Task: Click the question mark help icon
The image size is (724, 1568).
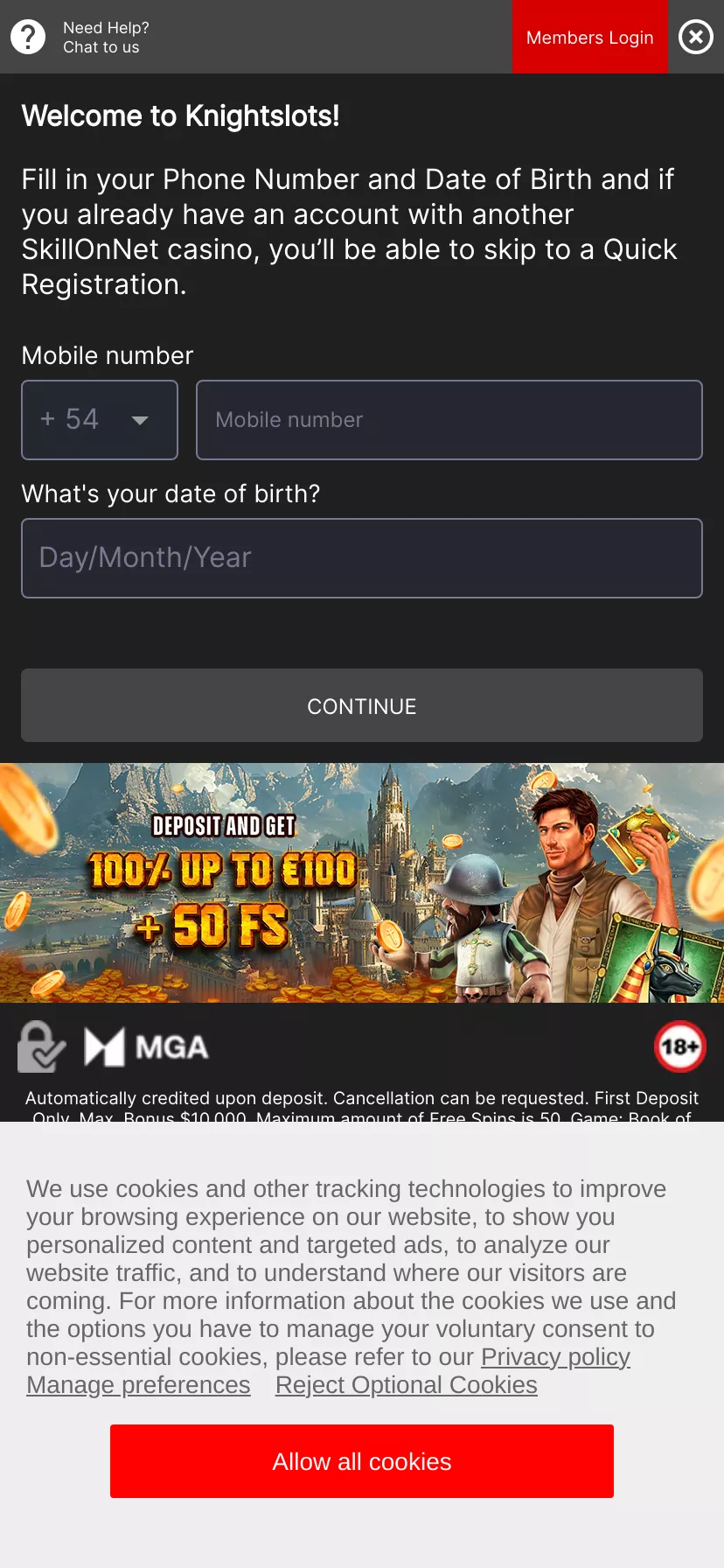Action: [x=28, y=37]
